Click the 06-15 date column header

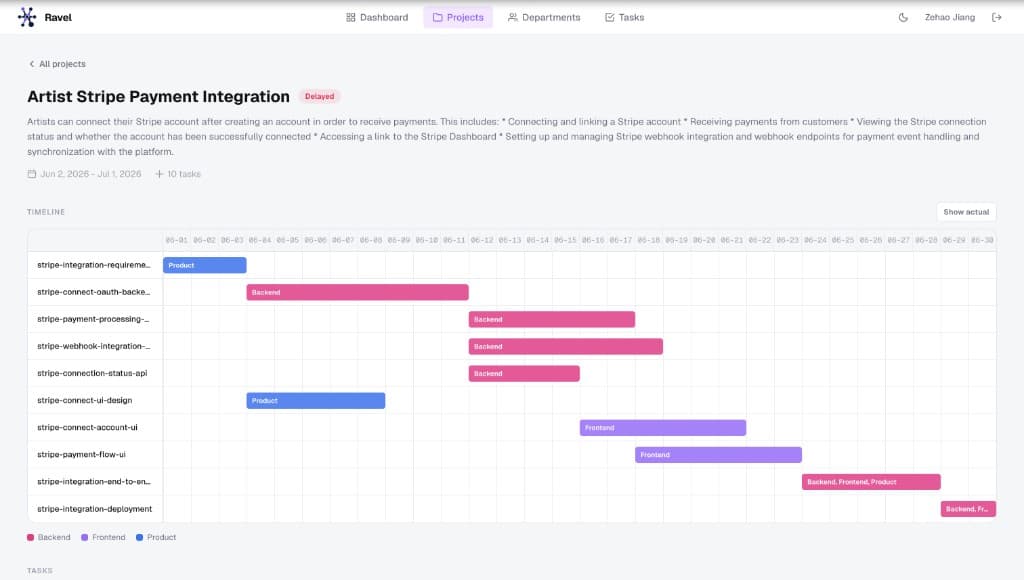565,240
